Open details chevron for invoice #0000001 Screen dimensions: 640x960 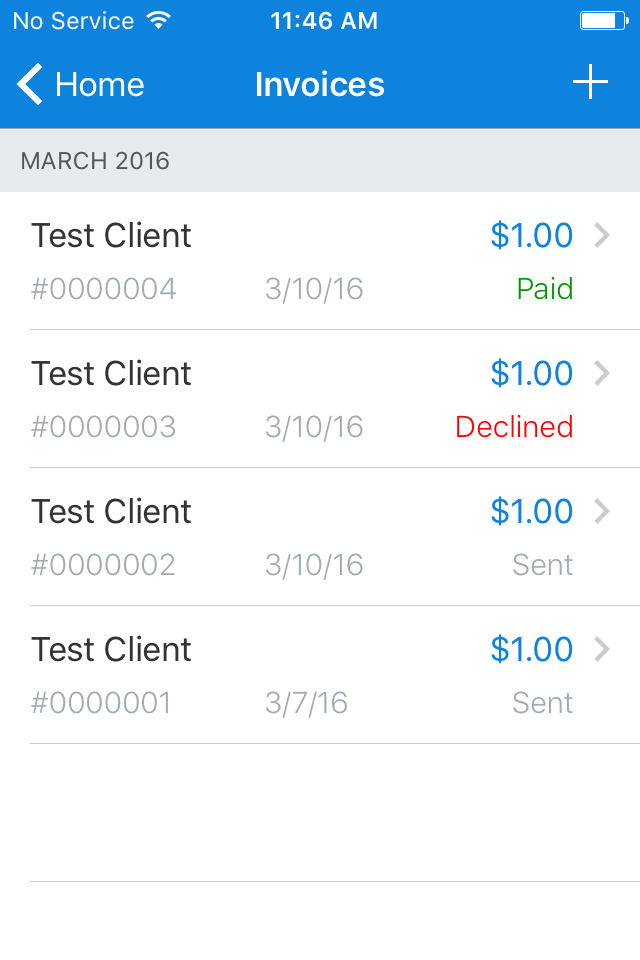coord(605,649)
